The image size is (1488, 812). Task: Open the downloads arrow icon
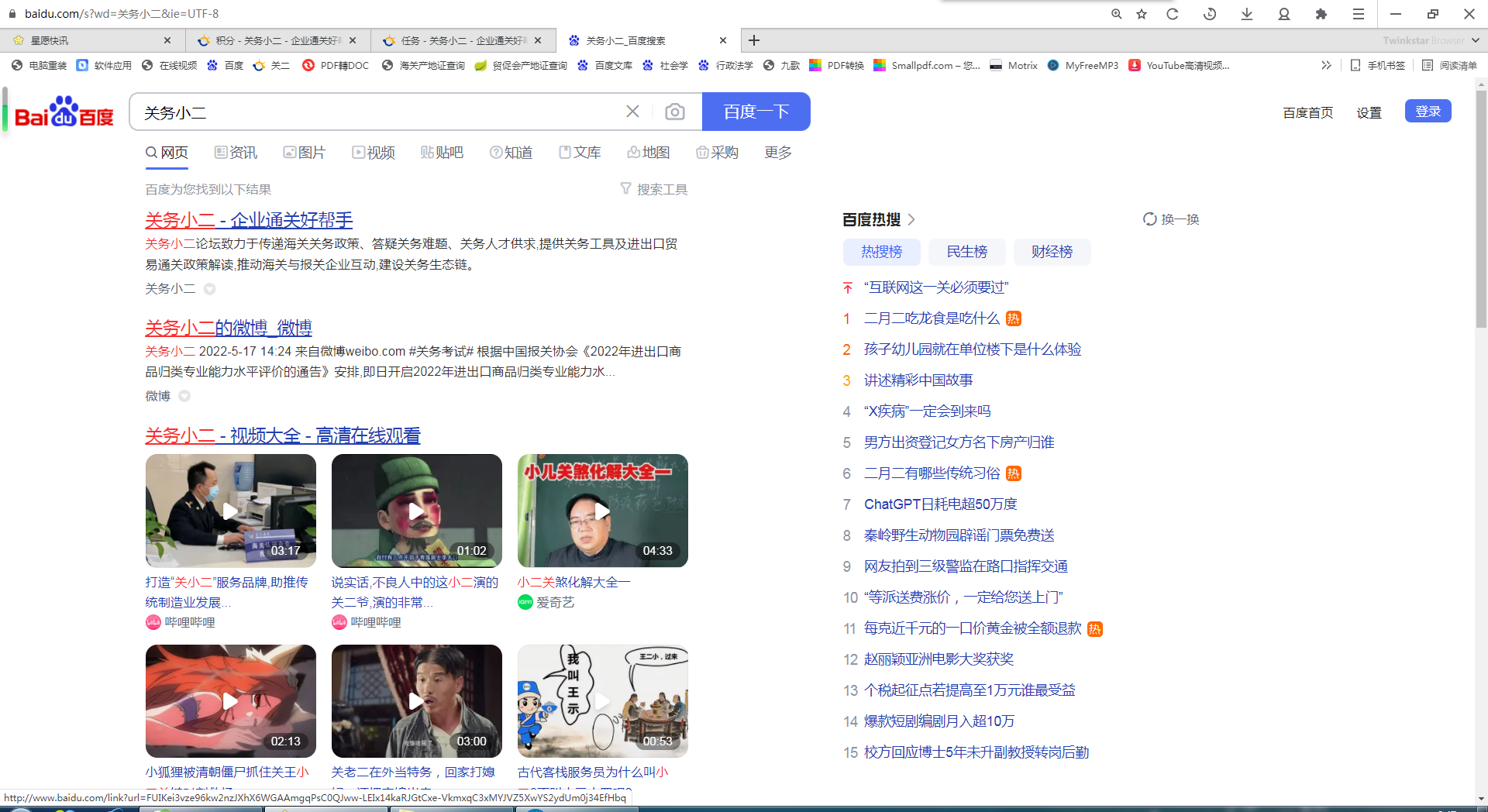coord(1247,14)
